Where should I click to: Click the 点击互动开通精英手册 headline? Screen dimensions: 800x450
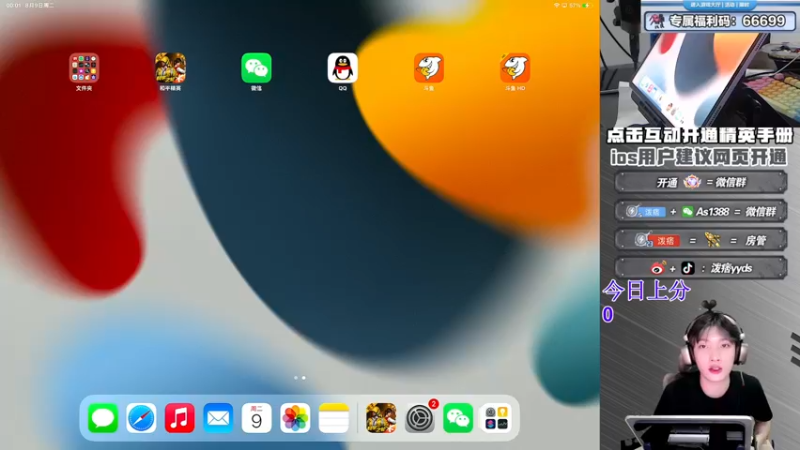(x=699, y=136)
